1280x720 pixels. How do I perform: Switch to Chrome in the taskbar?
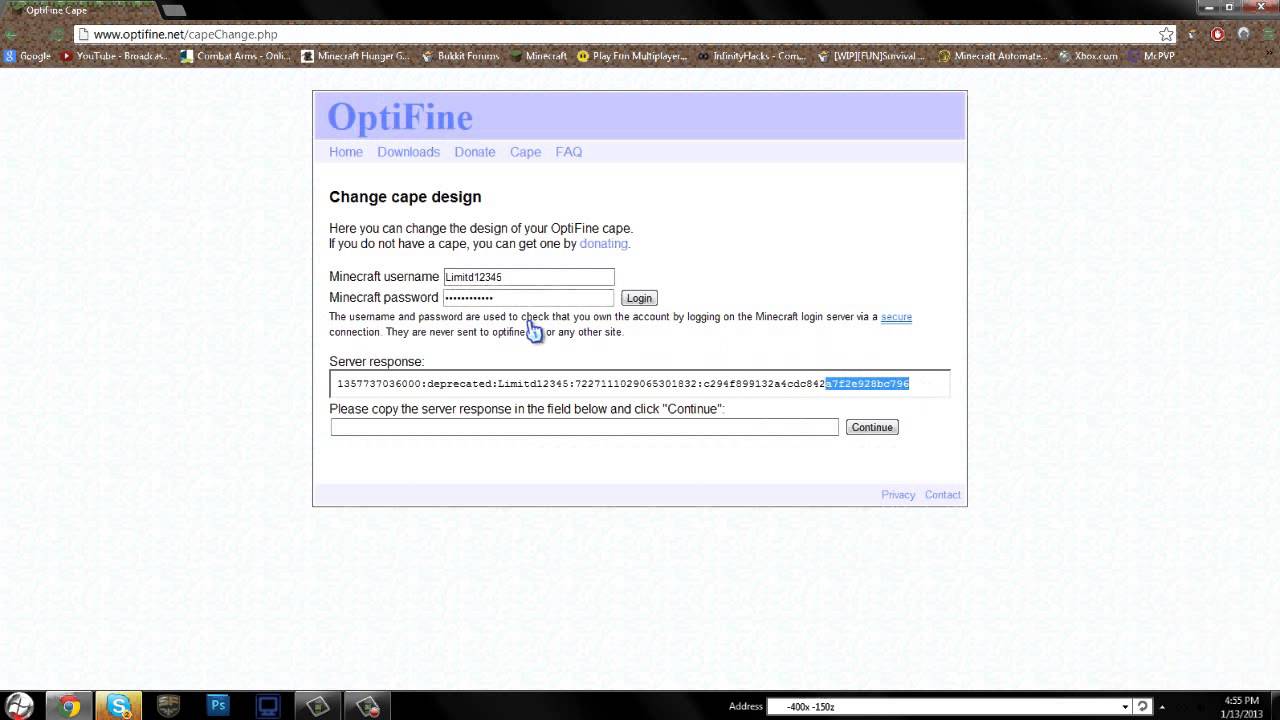tap(70, 706)
